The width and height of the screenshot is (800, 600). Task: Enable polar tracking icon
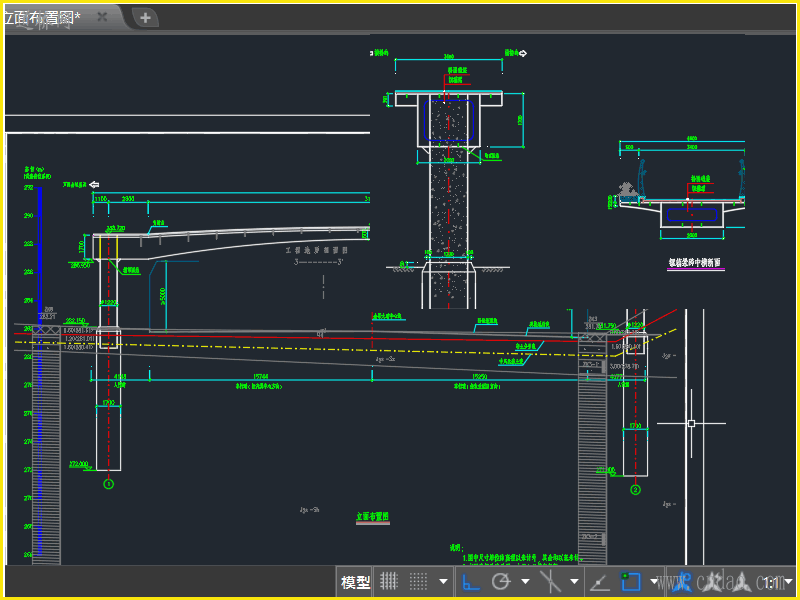pyautogui.click(x=501, y=581)
